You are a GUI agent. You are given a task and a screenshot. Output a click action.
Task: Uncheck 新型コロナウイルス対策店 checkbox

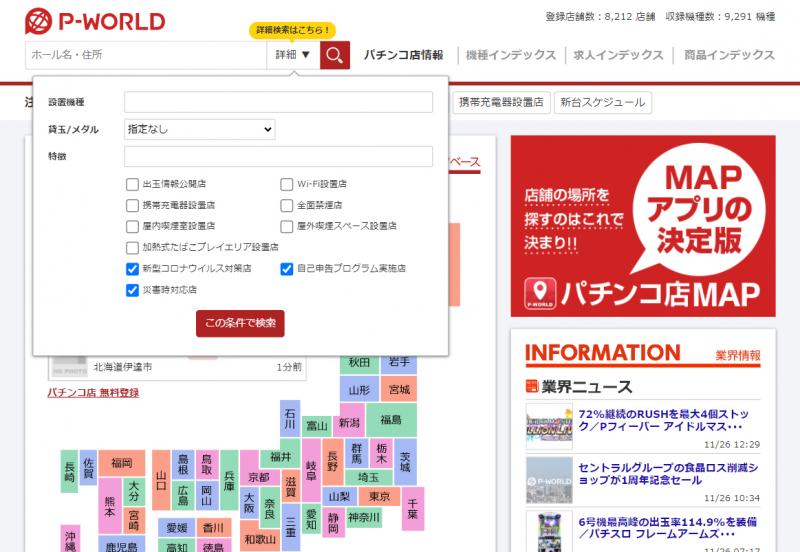point(132,268)
